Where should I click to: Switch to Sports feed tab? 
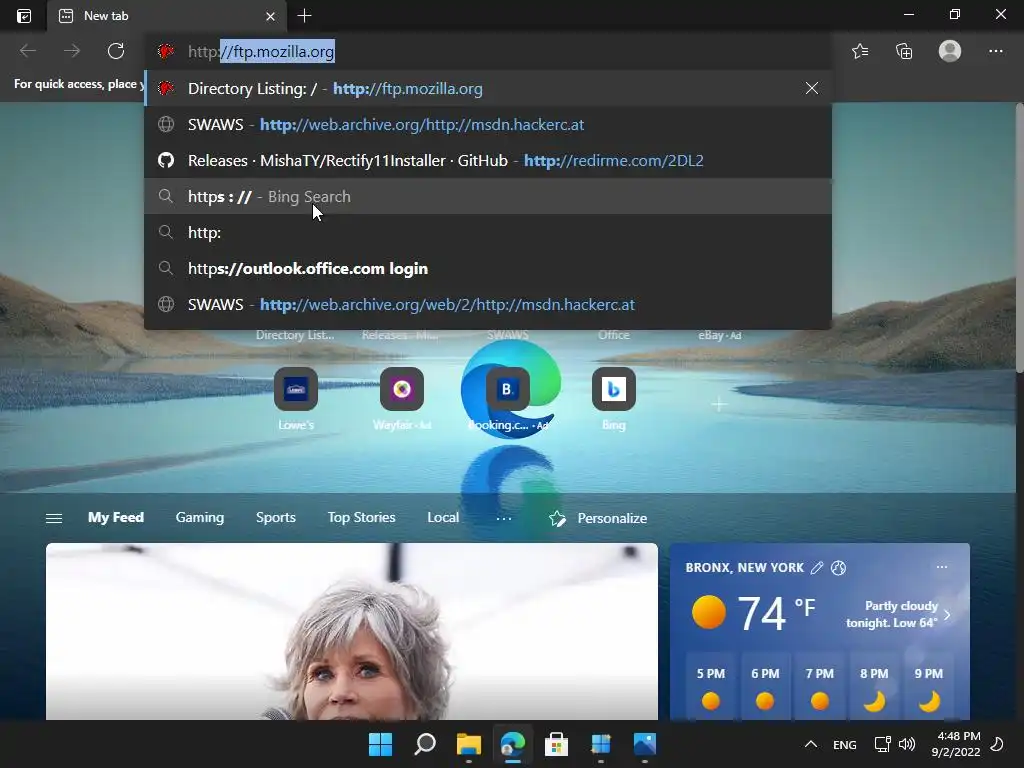pyautogui.click(x=276, y=517)
